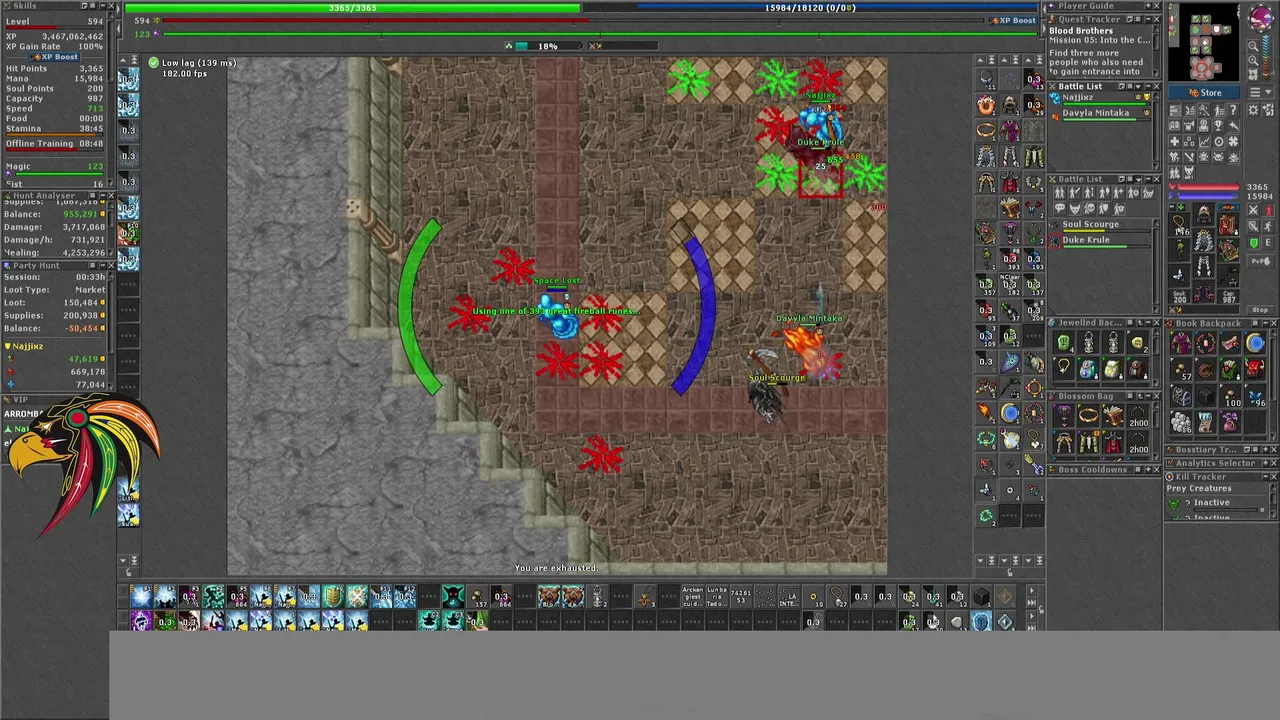Open sort dropdown in first Battle List header
1280x720 pixels.
[1139, 86]
